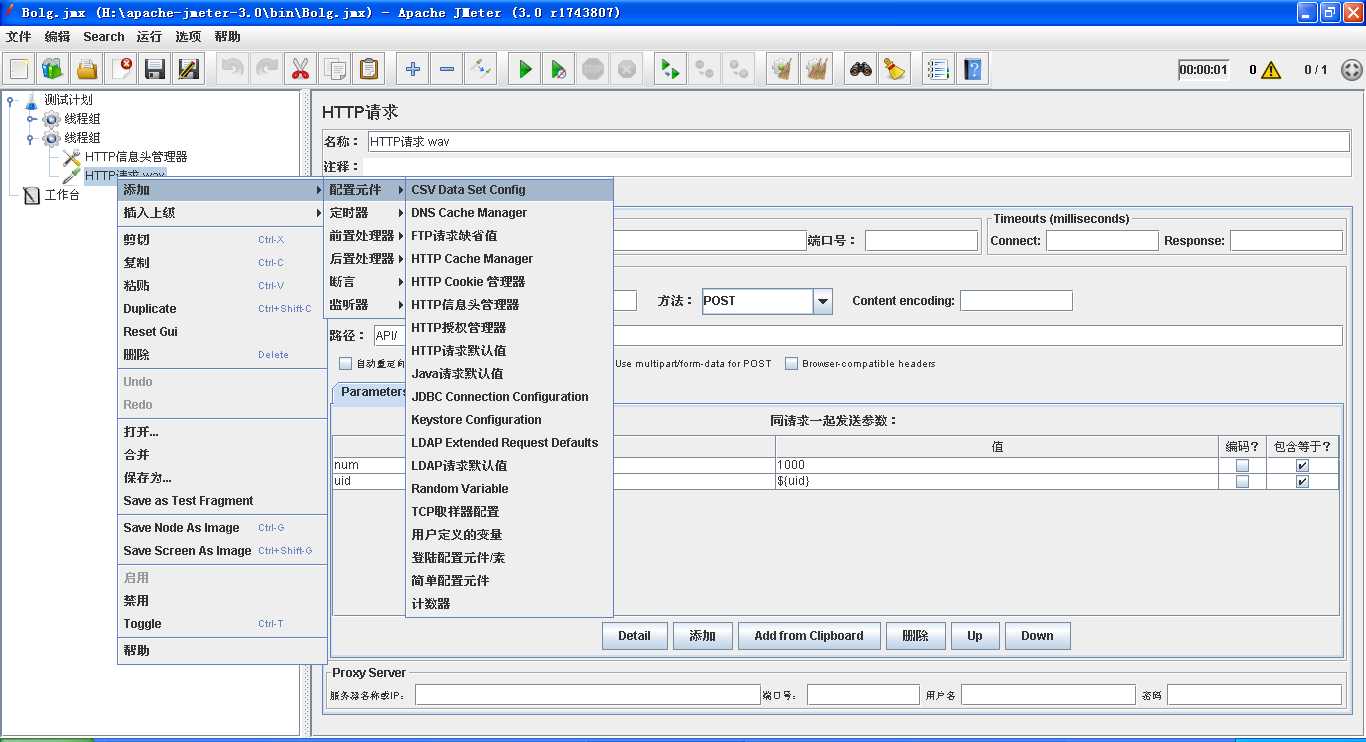Open the 运行 menu

click(x=149, y=37)
